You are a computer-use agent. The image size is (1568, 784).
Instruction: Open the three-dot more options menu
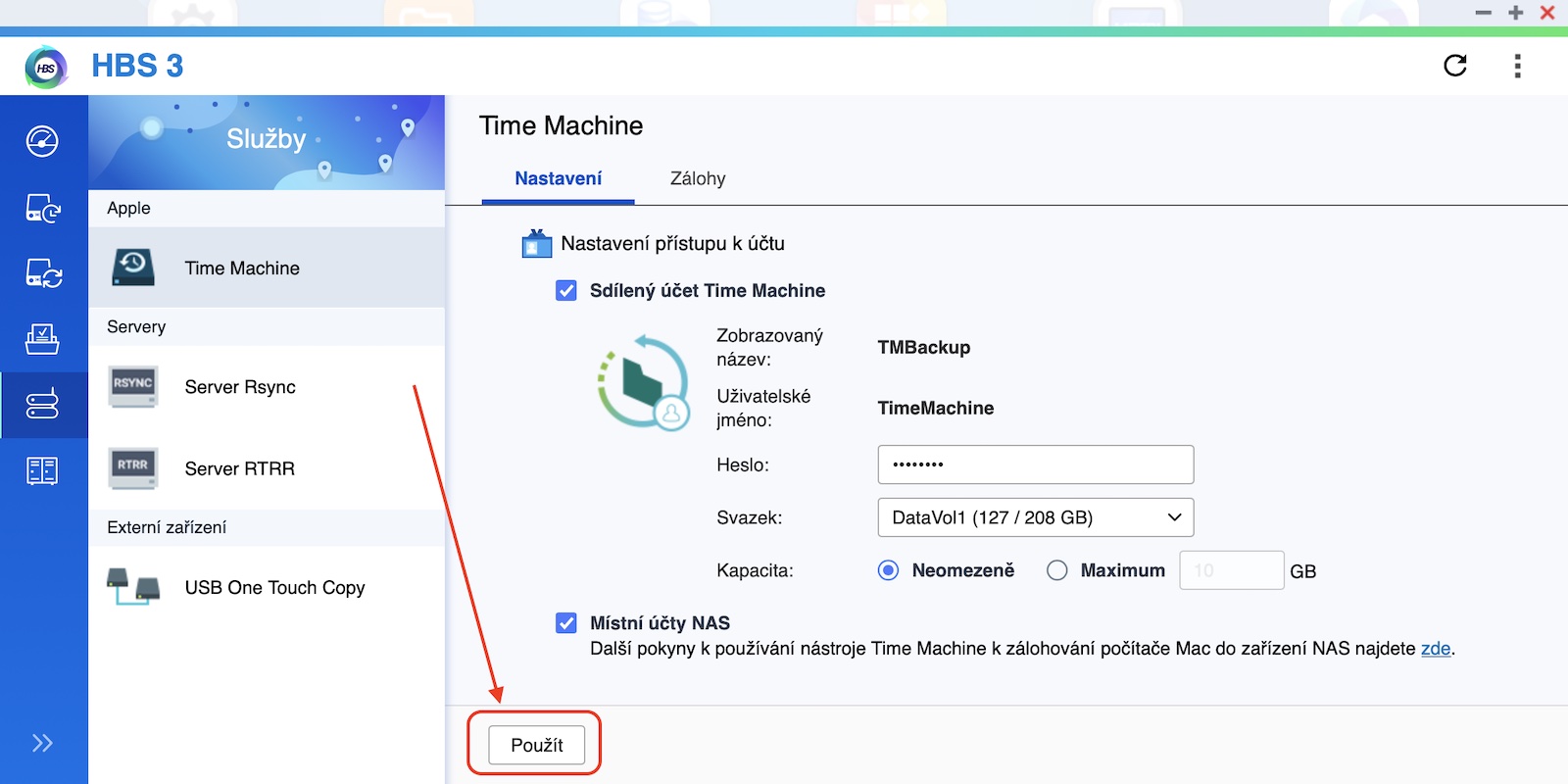(1517, 66)
